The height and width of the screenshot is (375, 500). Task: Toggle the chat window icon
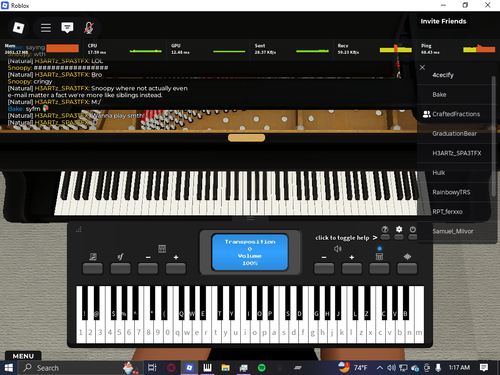pos(67,28)
